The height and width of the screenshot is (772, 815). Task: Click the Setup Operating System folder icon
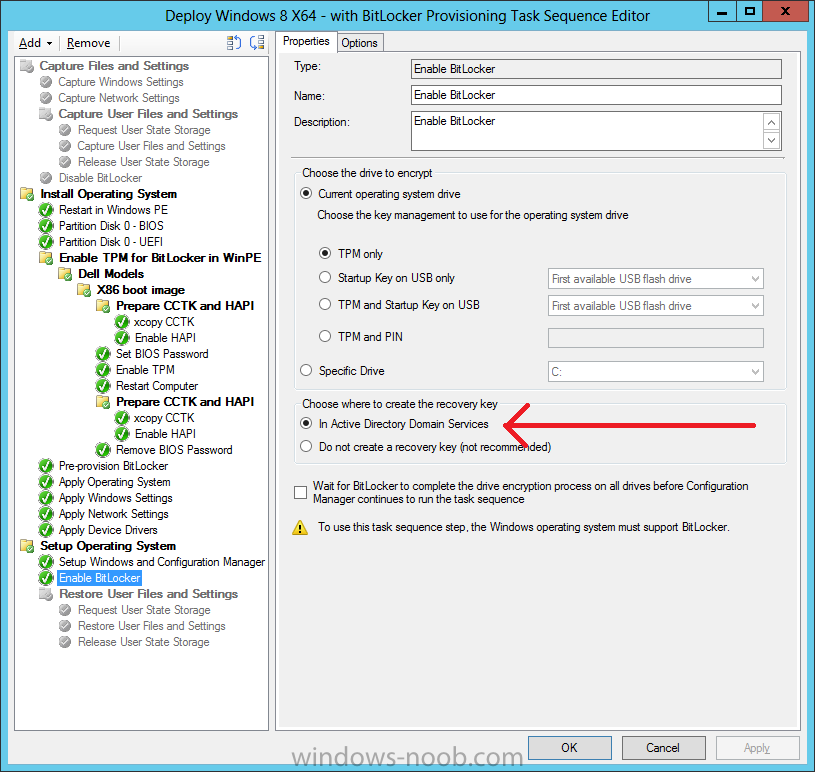[x=27, y=546]
